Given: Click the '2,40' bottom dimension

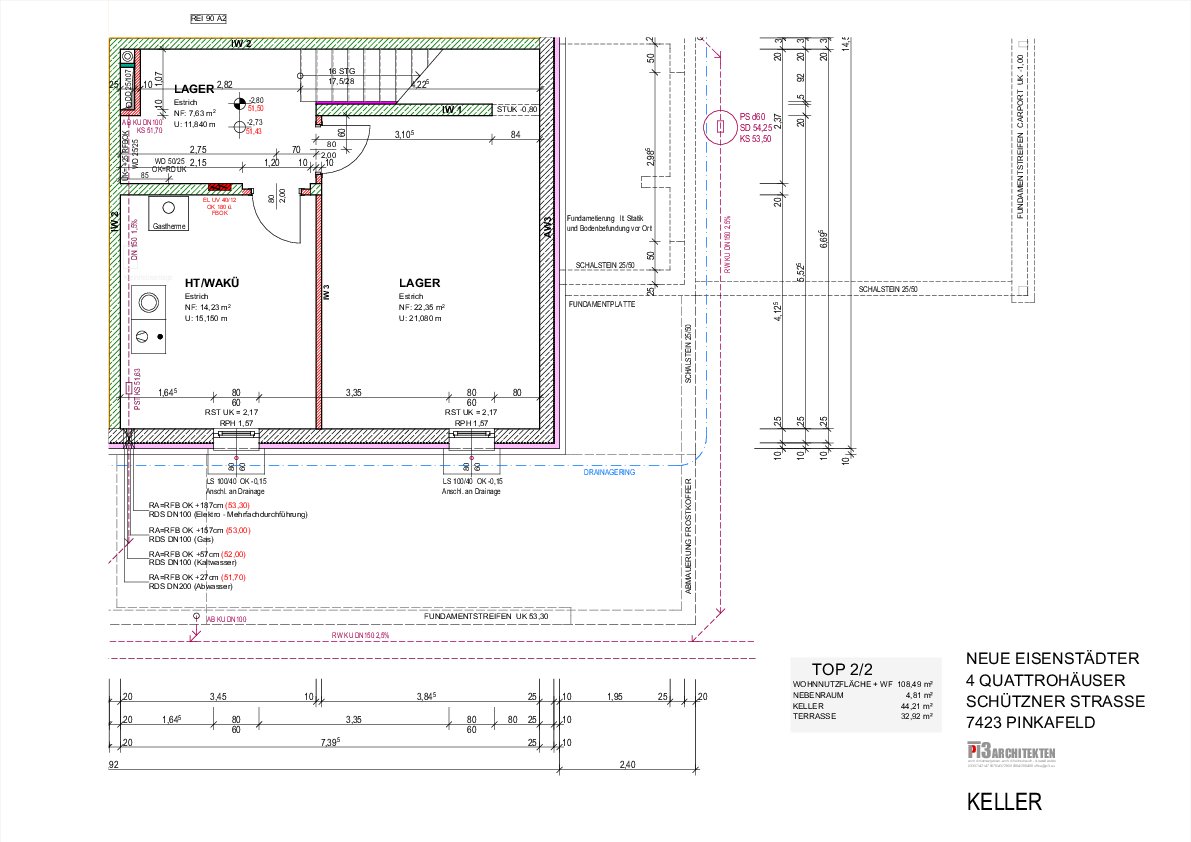Looking at the screenshot, I should [627, 765].
